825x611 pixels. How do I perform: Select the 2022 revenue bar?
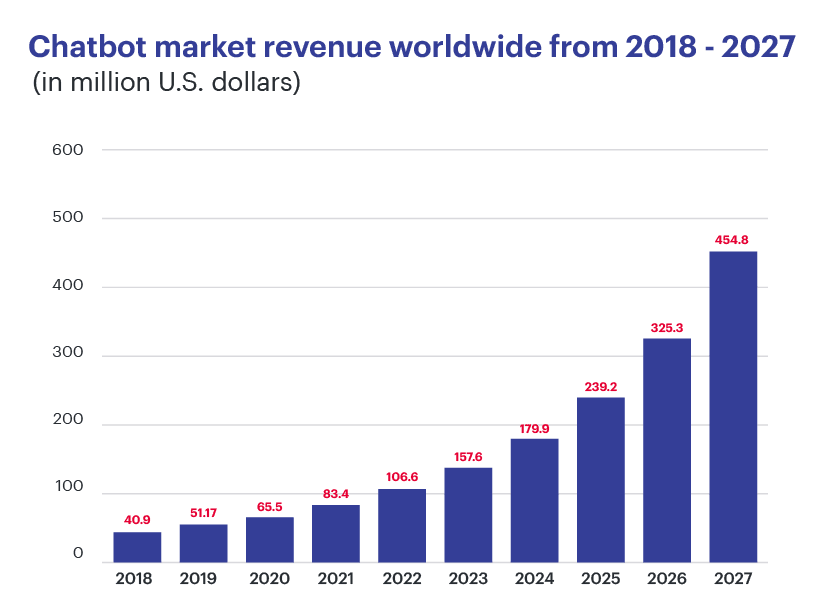coord(401,520)
